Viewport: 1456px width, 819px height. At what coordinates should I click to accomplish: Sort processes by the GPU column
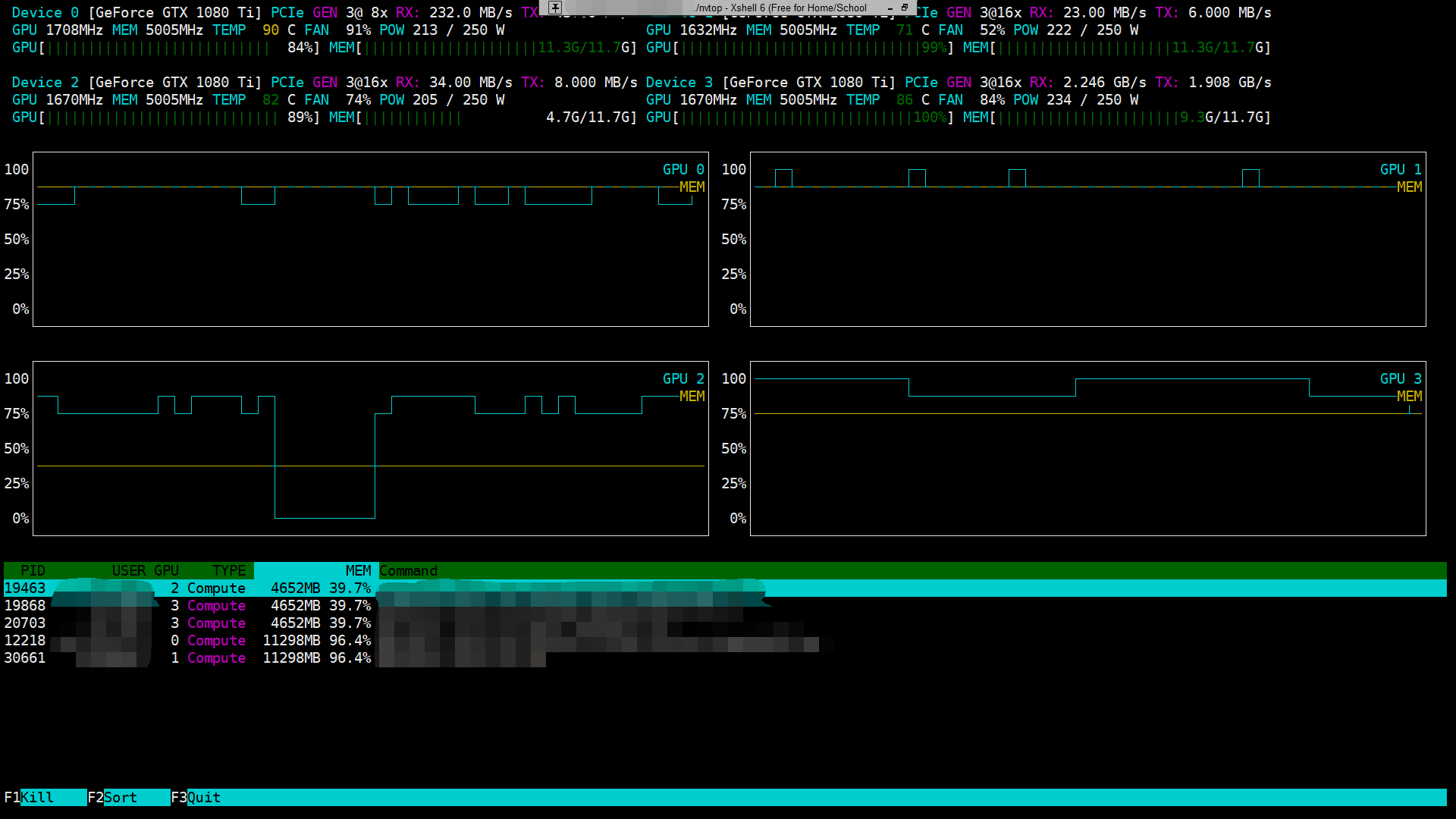click(166, 570)
